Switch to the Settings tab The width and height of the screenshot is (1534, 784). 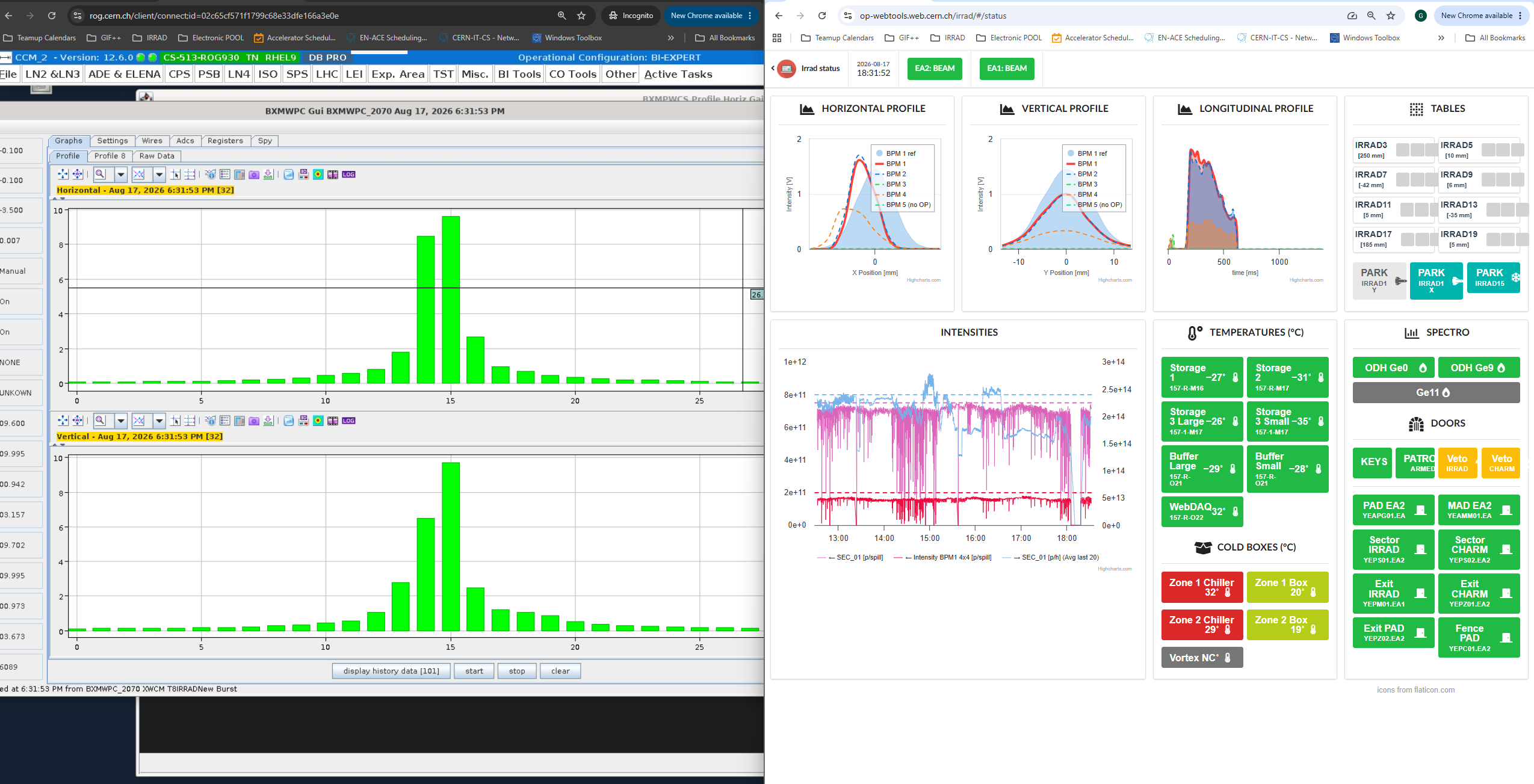click(113, 141)
